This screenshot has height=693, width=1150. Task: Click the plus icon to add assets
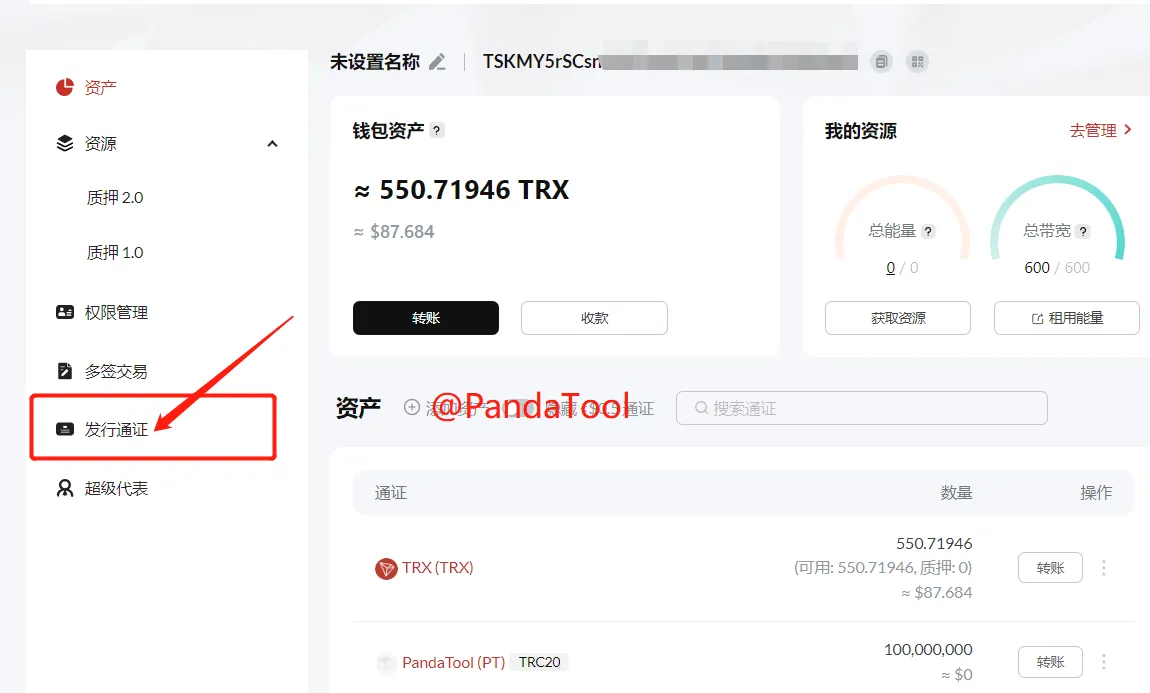412,407
